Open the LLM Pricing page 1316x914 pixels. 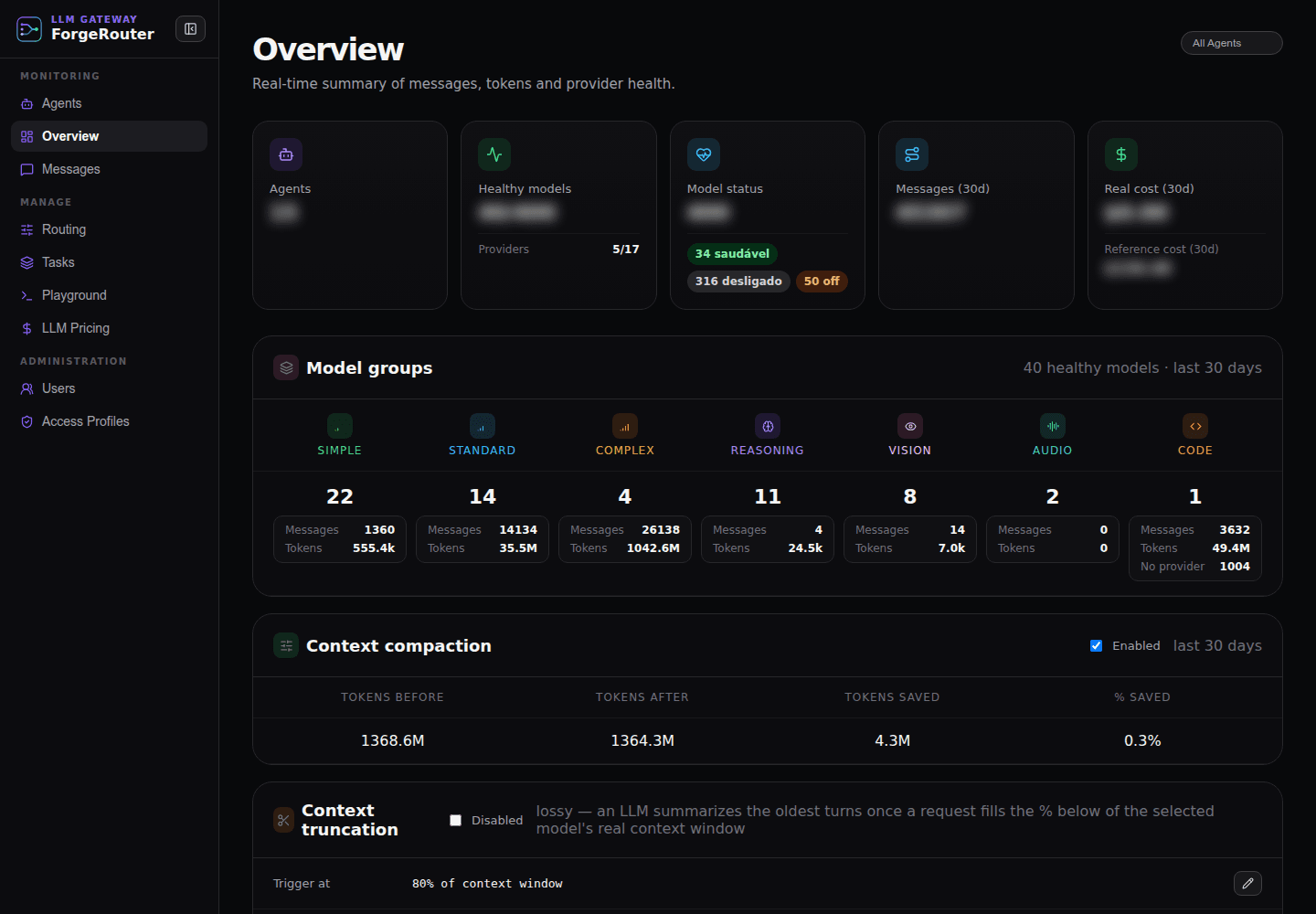pyautogui.click(x=109, y=328)
